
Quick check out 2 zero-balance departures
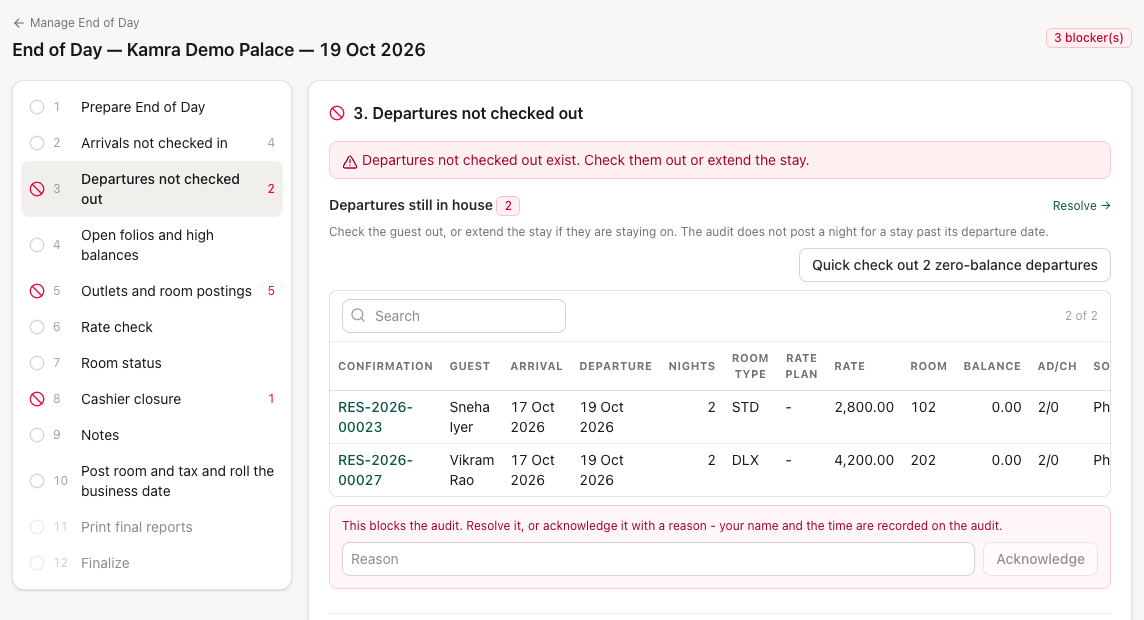coord(954,265)
